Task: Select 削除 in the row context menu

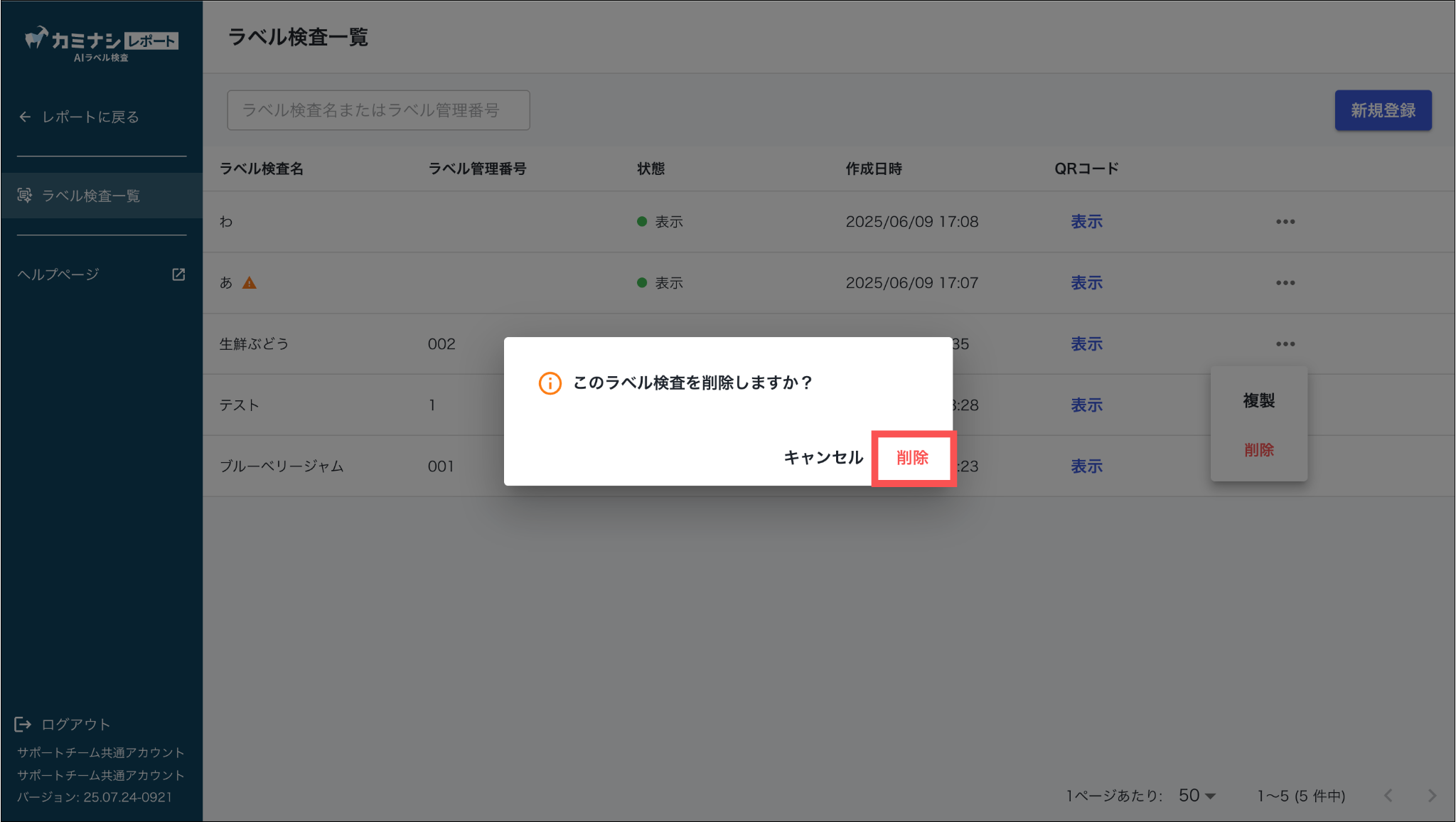Action: (1258, 450)
